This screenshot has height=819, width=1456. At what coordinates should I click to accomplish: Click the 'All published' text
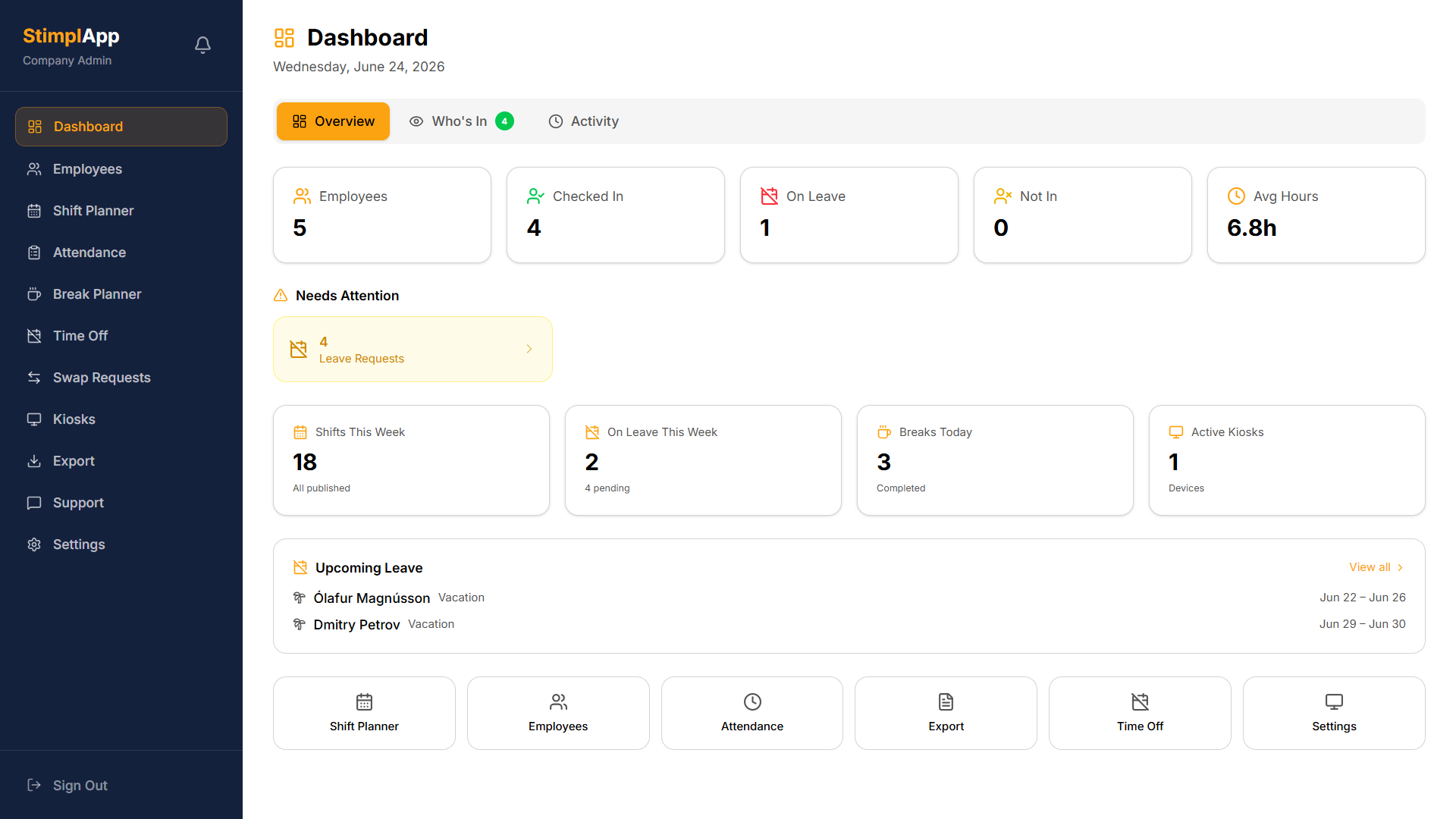(322, 488)
